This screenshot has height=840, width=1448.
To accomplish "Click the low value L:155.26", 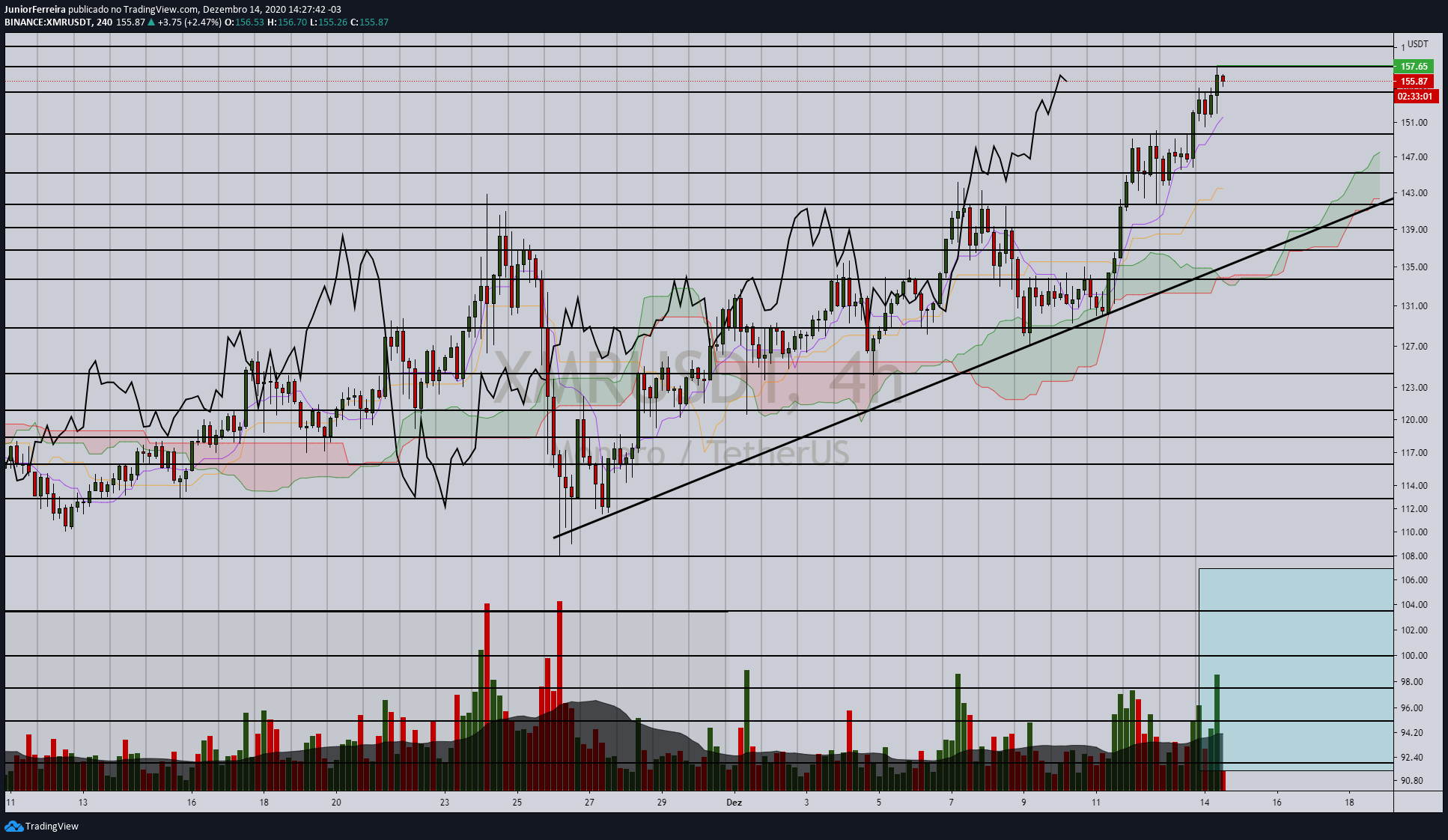I will pyautogui.click(x=328, y=22).
